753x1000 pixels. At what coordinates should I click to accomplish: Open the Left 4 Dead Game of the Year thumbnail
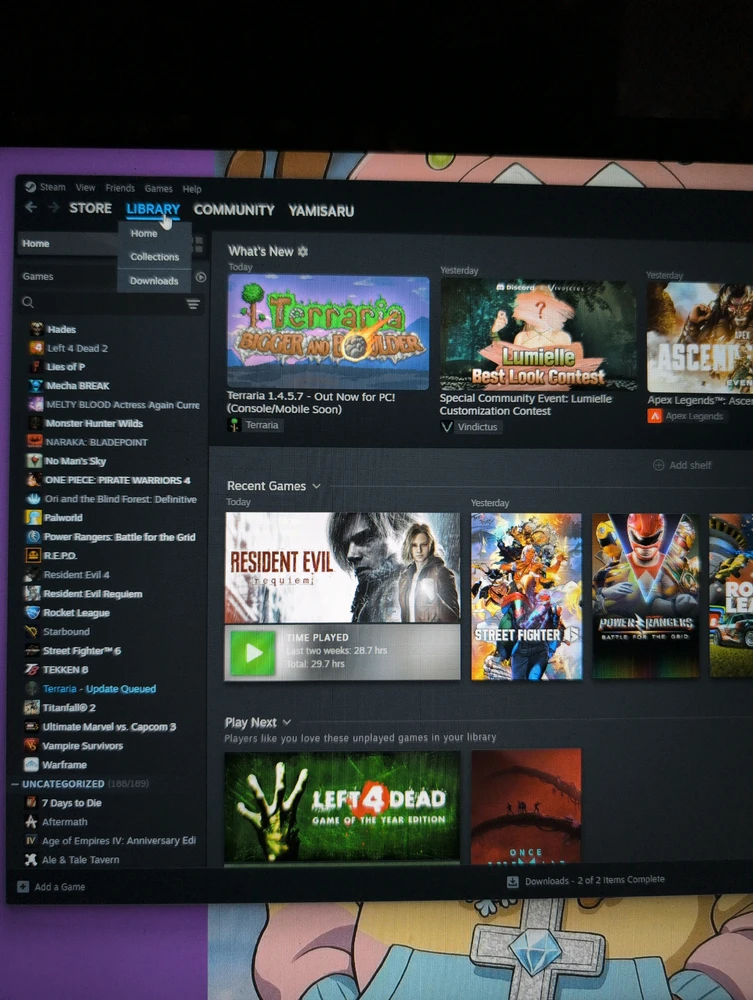pos(342,807)
